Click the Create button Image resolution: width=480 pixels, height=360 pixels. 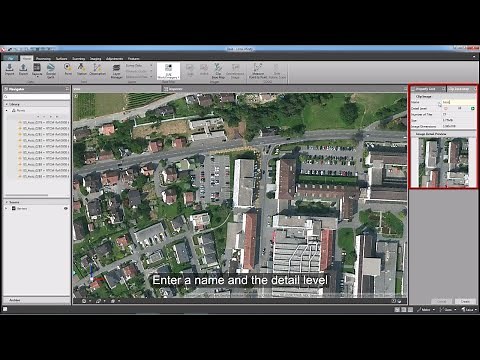click(465, 301)
